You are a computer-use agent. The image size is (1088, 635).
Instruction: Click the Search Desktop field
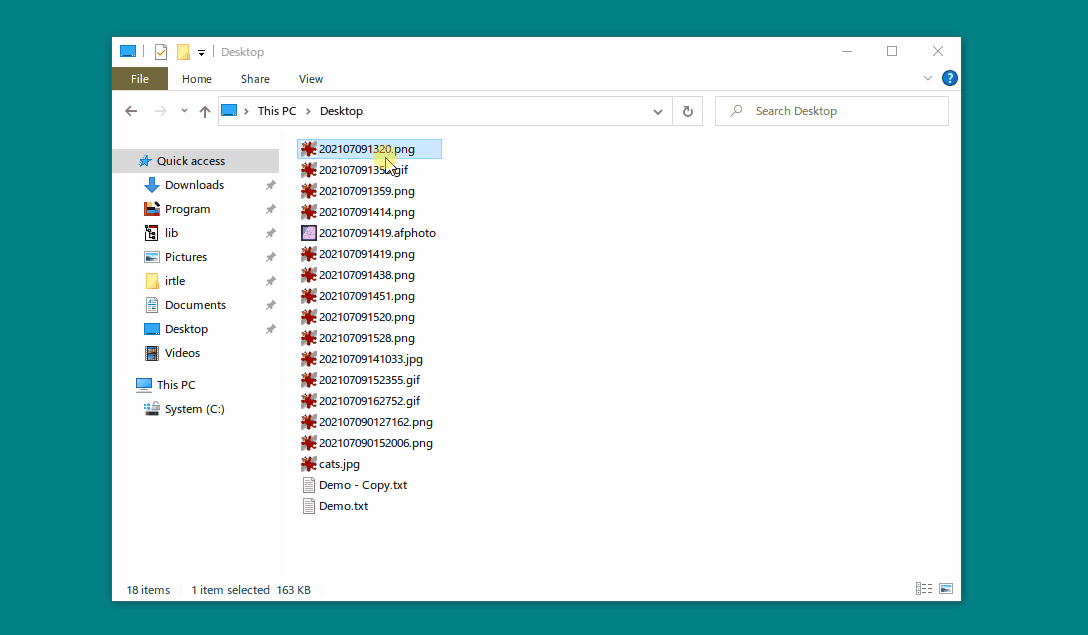(832, 111)
